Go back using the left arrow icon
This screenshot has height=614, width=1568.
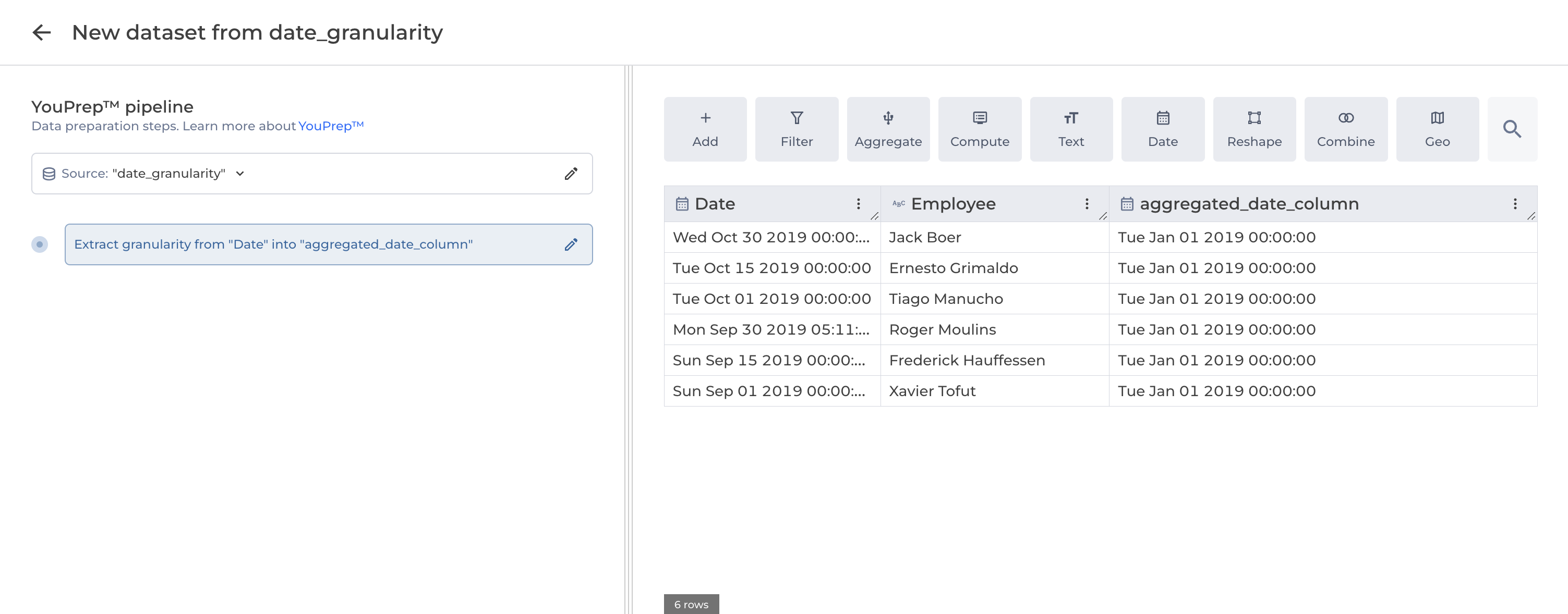[41, 32]
